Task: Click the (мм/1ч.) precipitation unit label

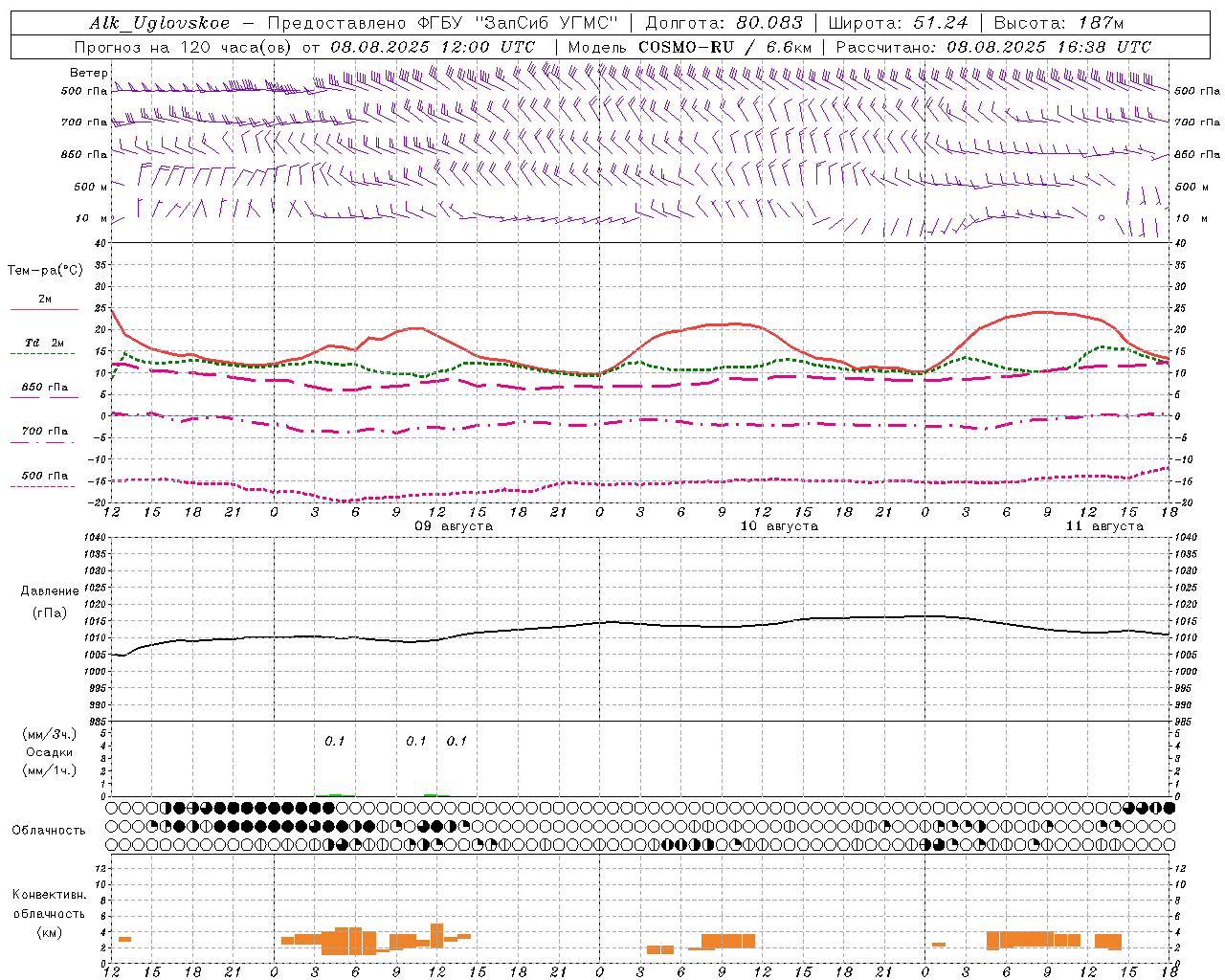Action: [49, 770]
